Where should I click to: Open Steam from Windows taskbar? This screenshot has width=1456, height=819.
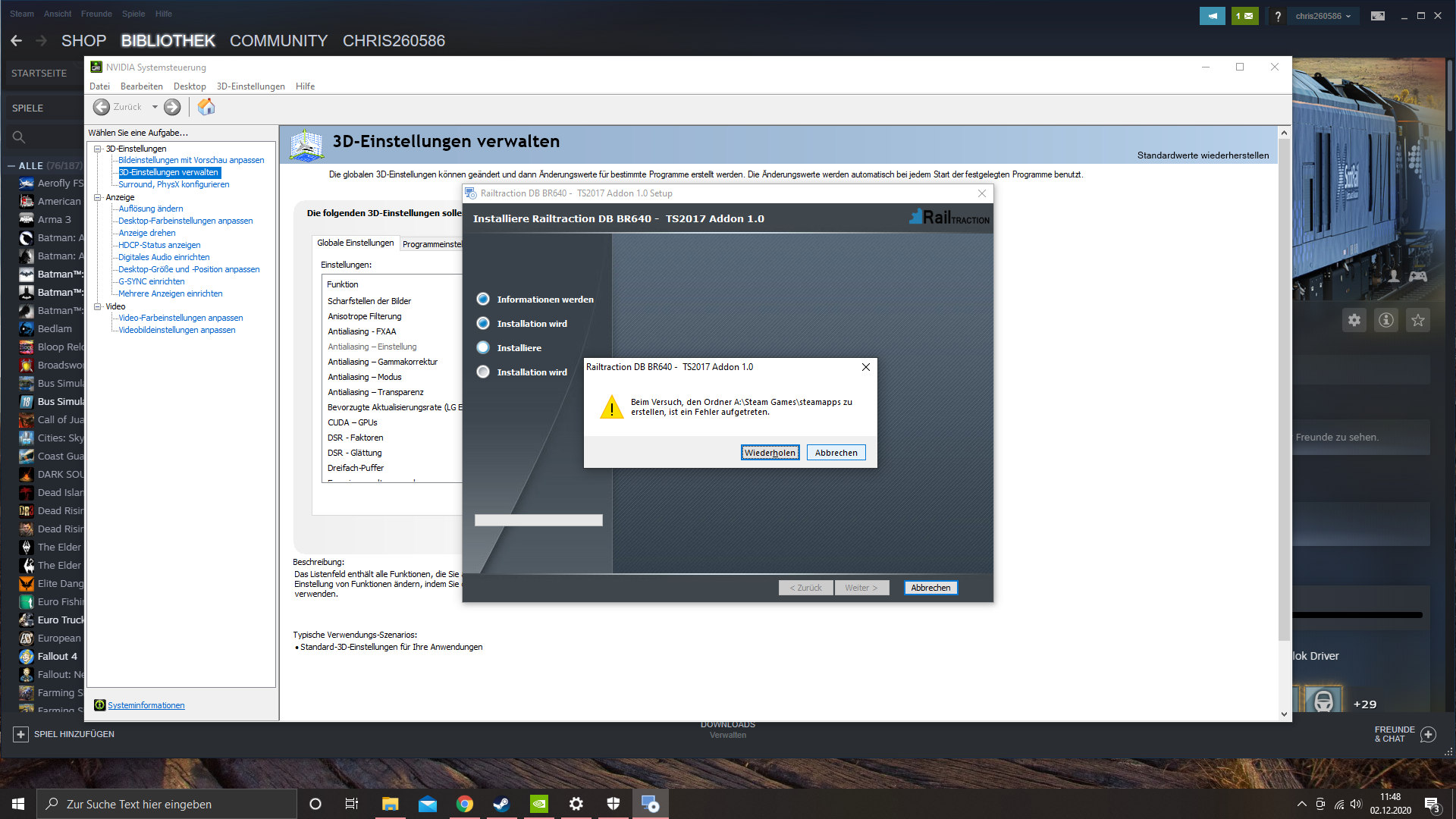click(502, 804)
